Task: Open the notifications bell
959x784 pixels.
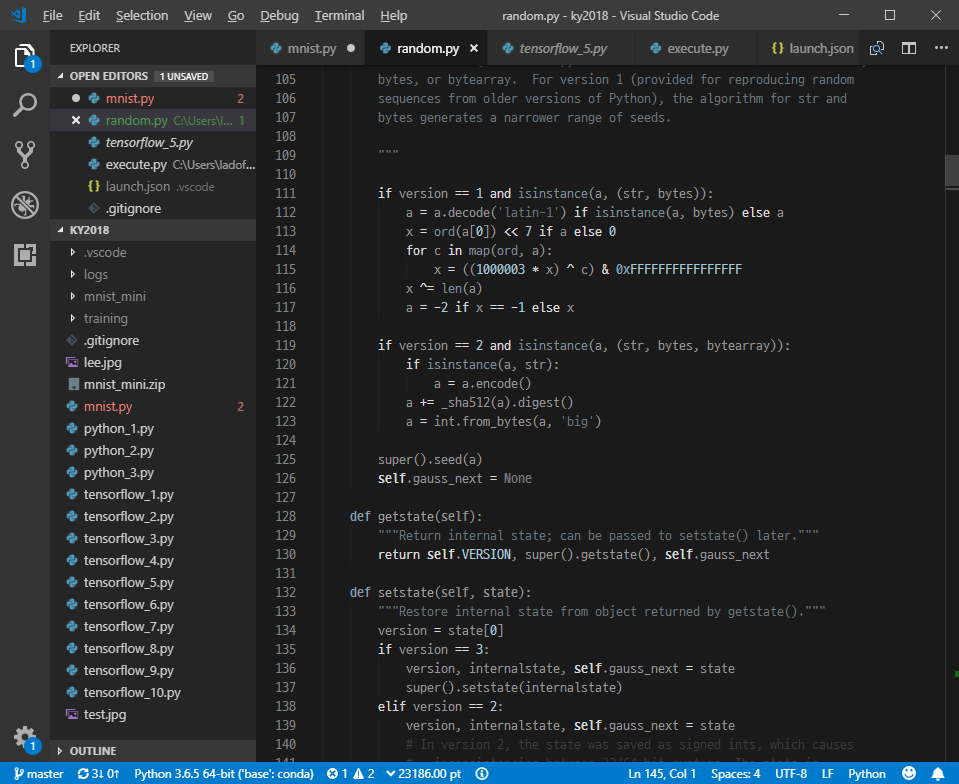Action: coord(938,773)
